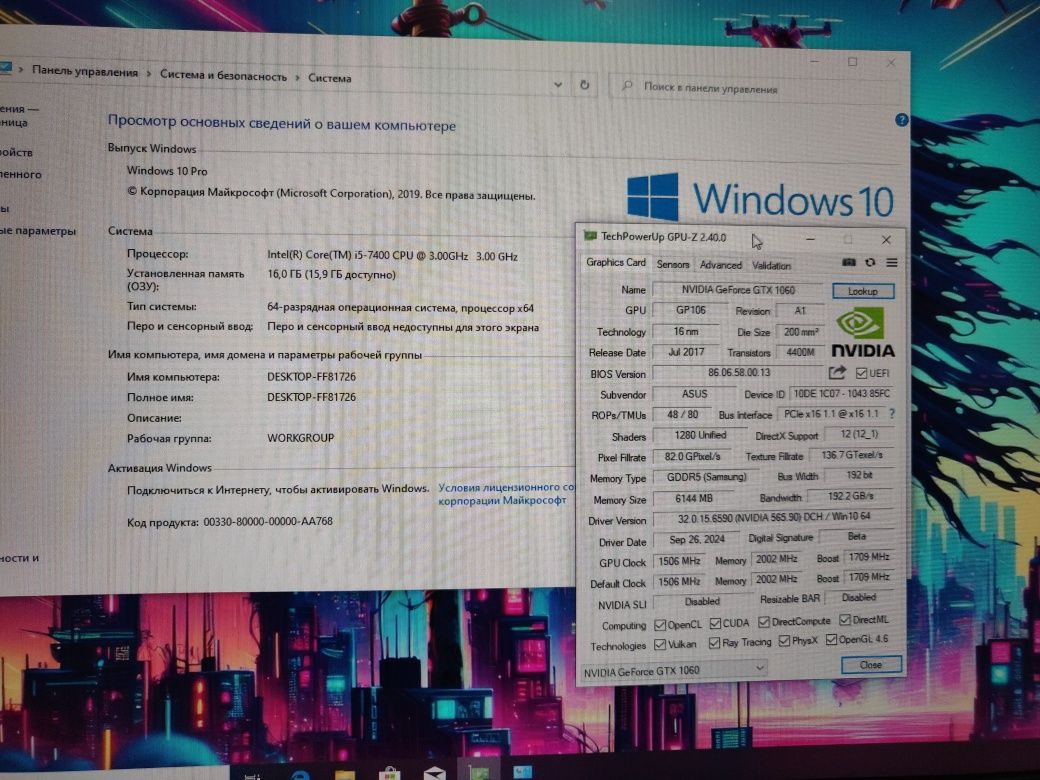The height and width of the screenshot is (780, 1040).
Task: Click the workgroup value WORKGROUP
Action: (x=300, y=438)
